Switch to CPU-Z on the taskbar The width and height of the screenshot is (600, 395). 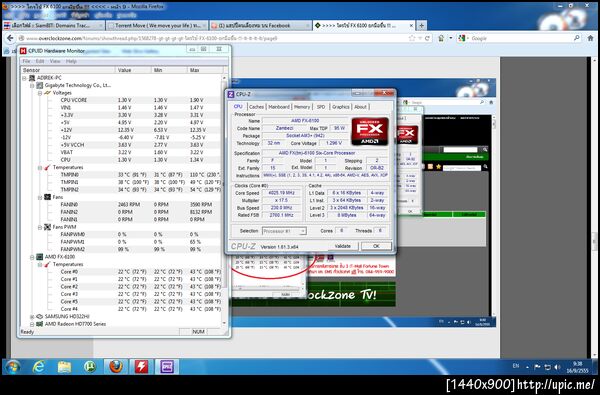[x=167, y=367]
